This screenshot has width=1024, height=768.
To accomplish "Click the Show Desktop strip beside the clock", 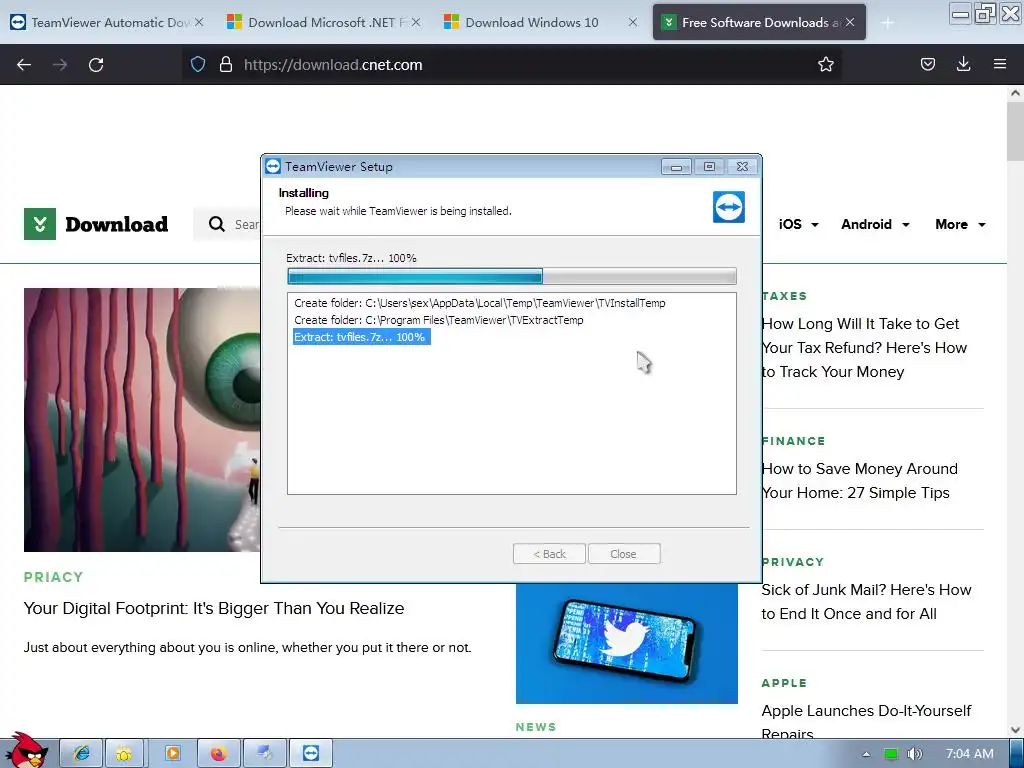I will (x=1016, y=754).
